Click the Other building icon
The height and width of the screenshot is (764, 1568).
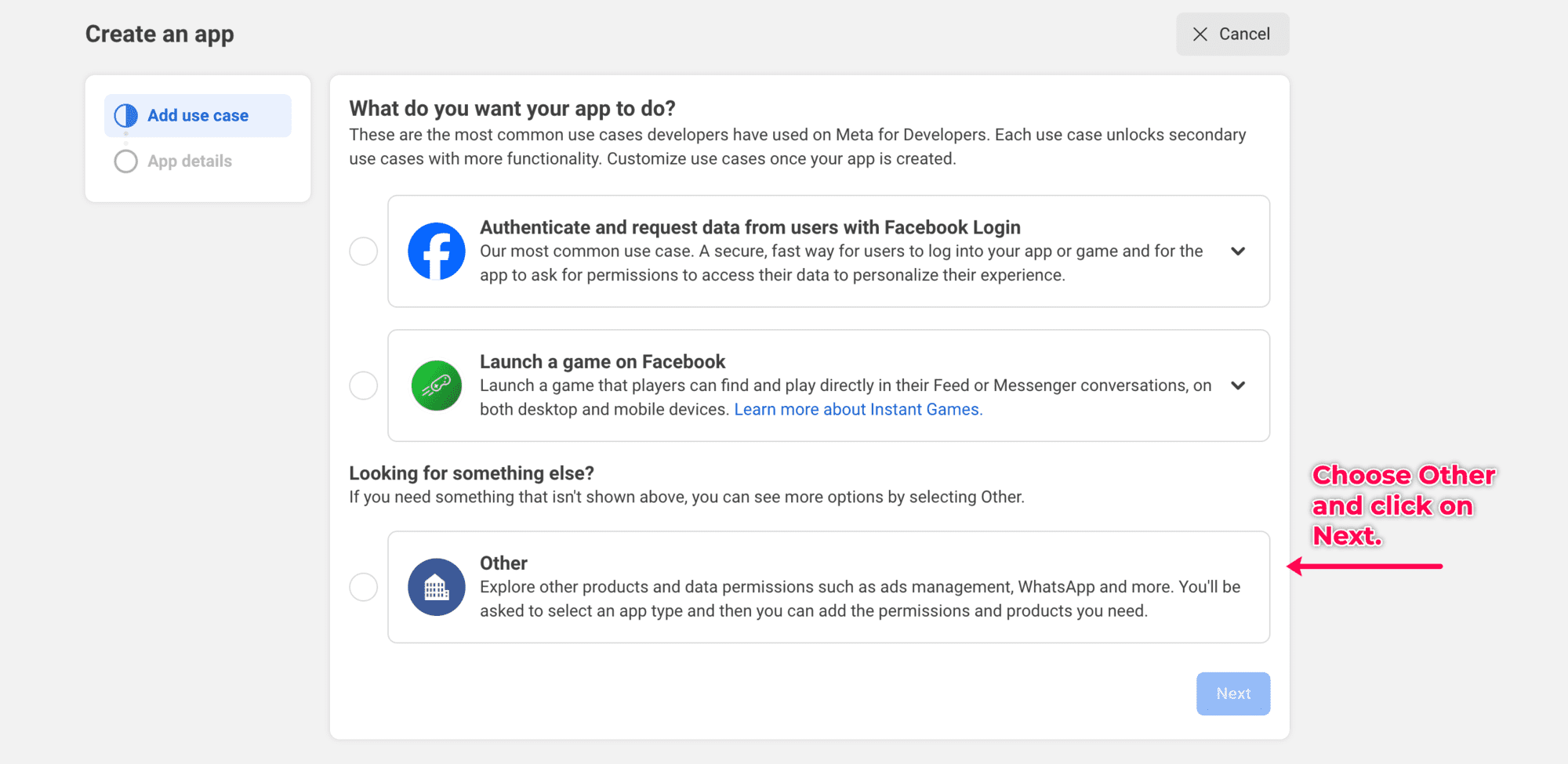point(437,587)
